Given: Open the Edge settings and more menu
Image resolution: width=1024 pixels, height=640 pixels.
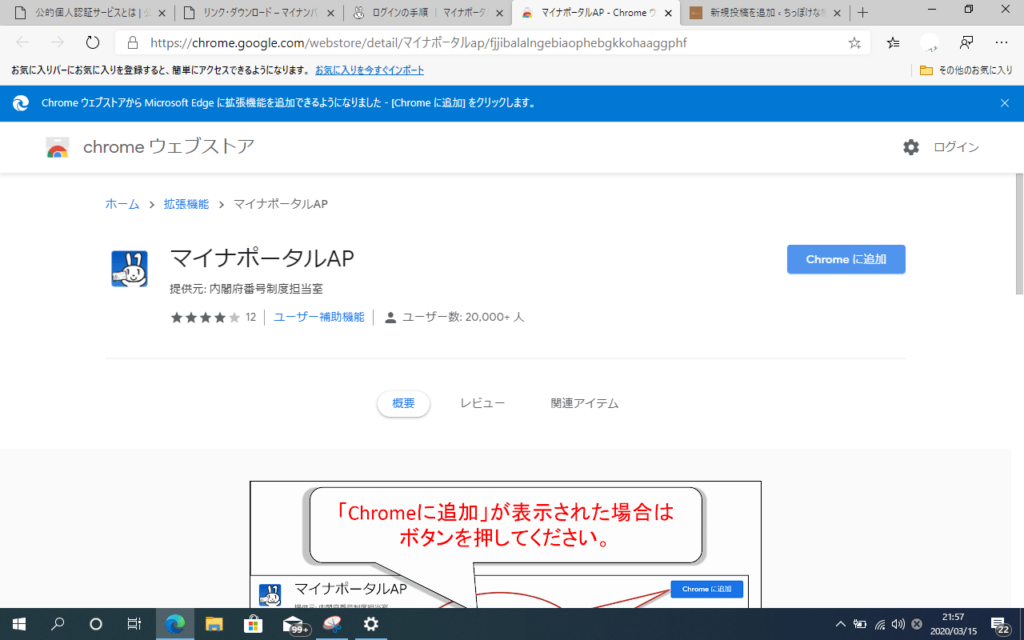Looking at the screenshot, I should tap(1001, 42).
